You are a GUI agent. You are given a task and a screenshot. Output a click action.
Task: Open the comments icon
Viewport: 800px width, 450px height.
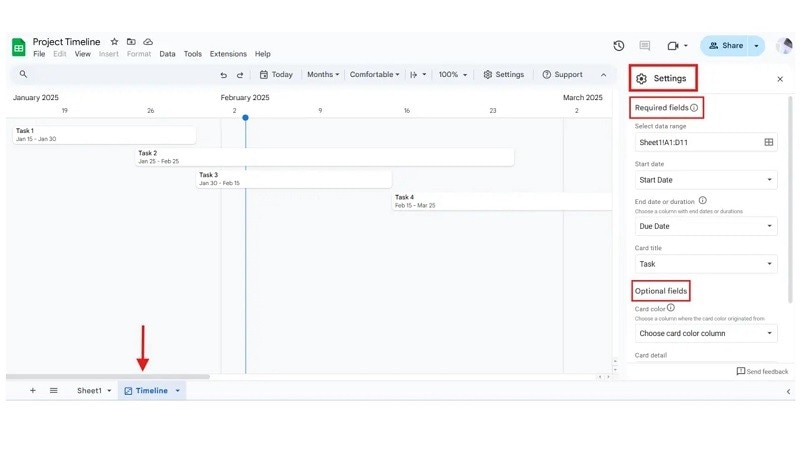tap(645, 46)
